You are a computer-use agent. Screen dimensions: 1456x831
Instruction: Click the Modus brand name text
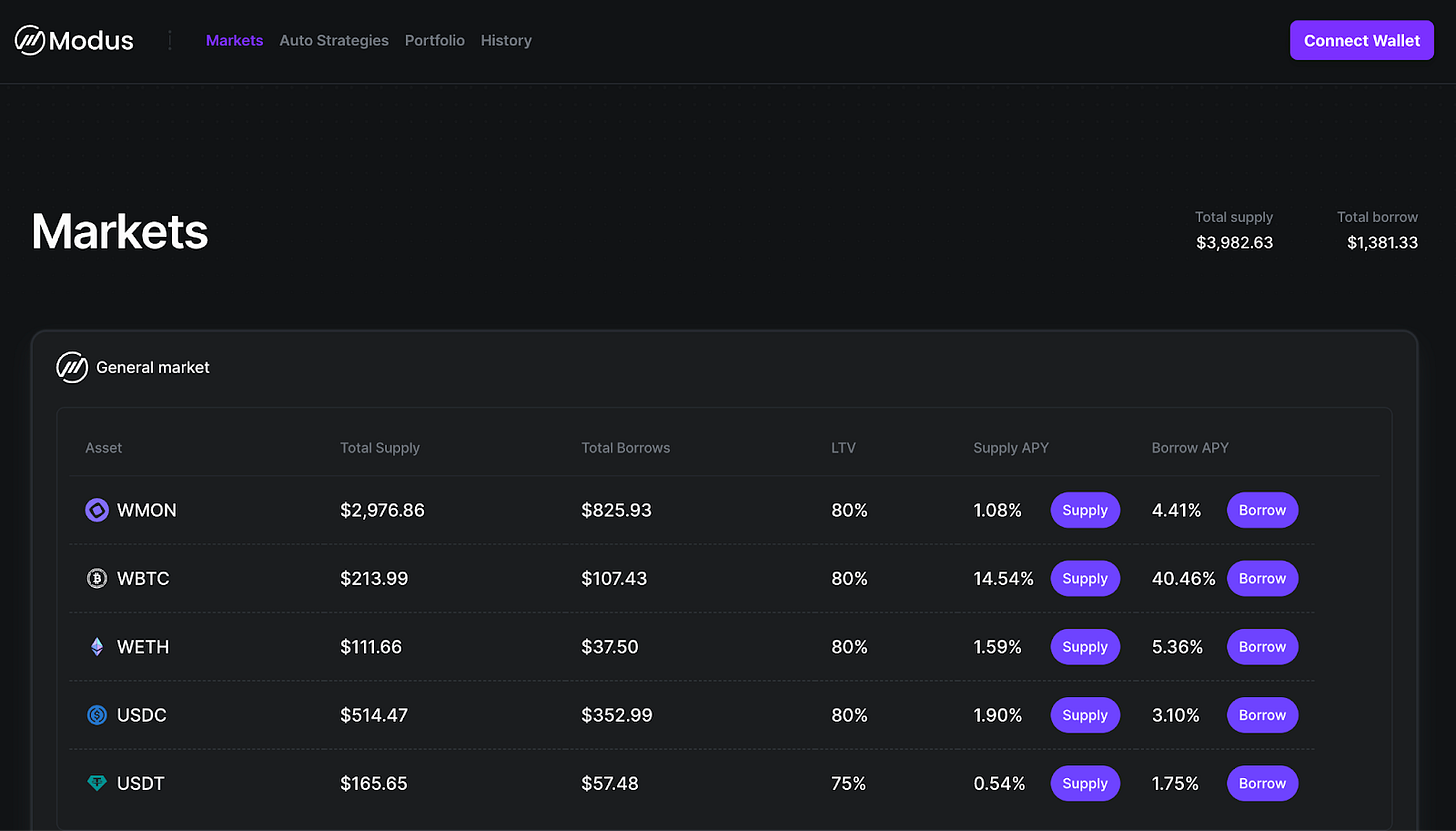tap(91, 41)
